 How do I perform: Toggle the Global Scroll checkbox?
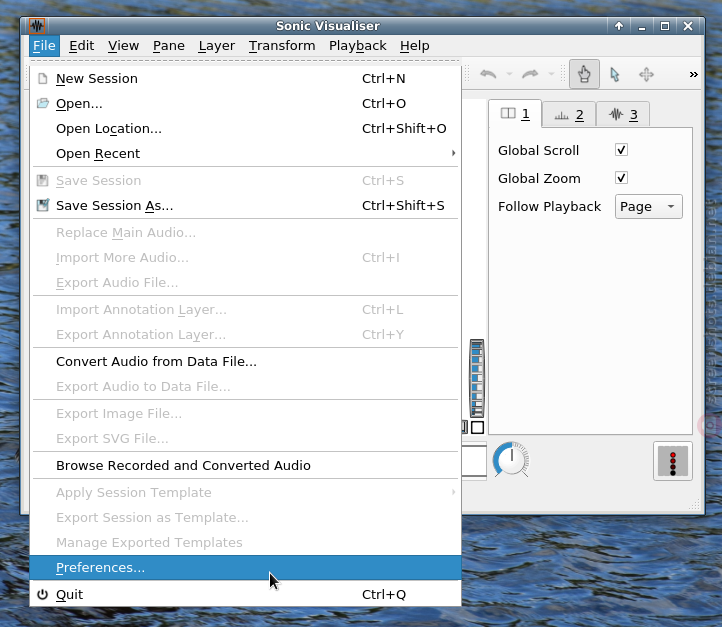(621, 150)
